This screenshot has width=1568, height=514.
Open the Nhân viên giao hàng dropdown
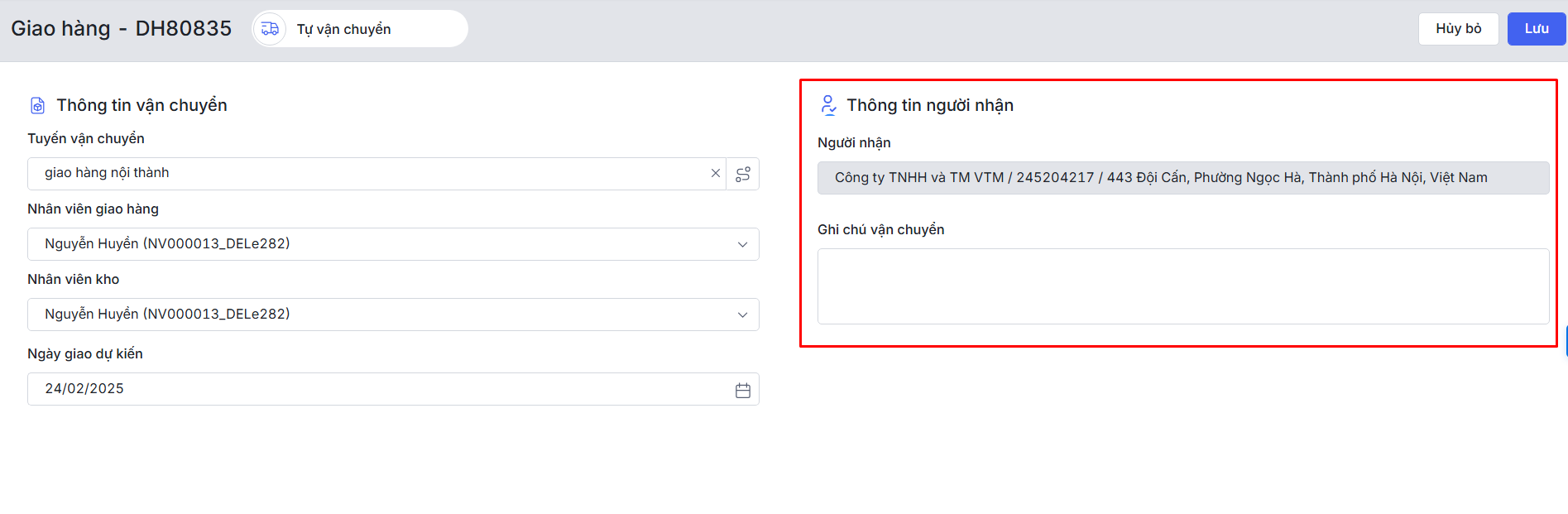[x=381, y=244]
